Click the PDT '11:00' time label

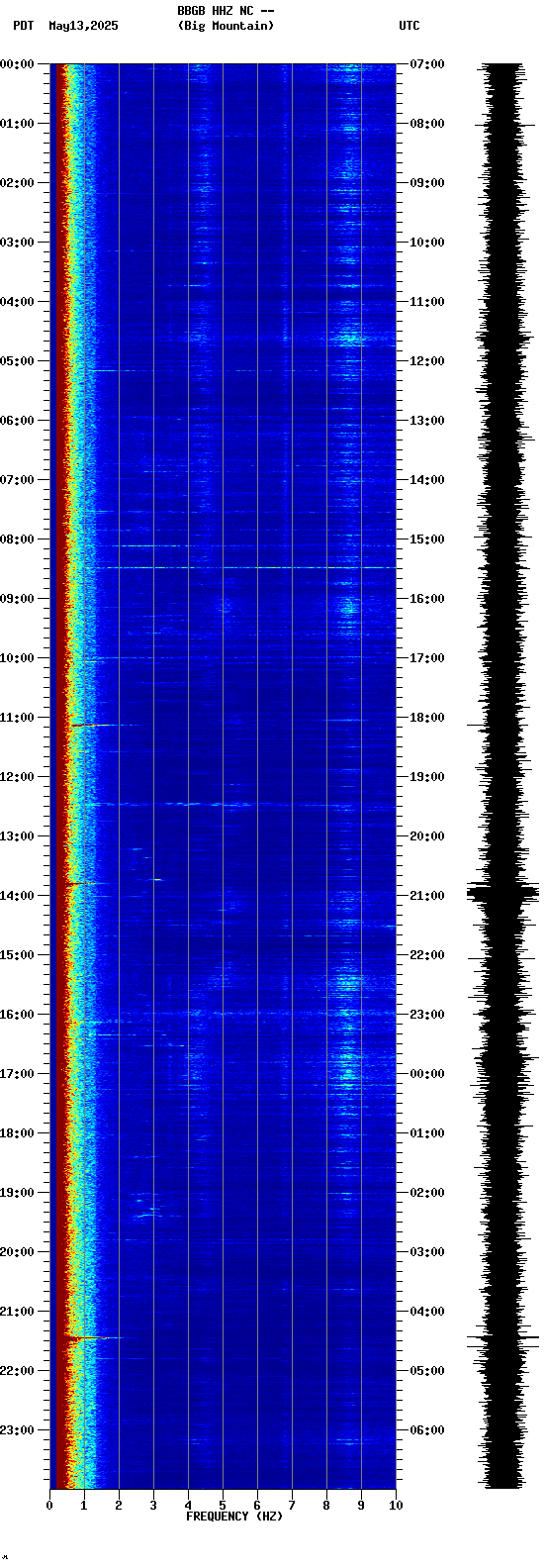pos(17,718)
